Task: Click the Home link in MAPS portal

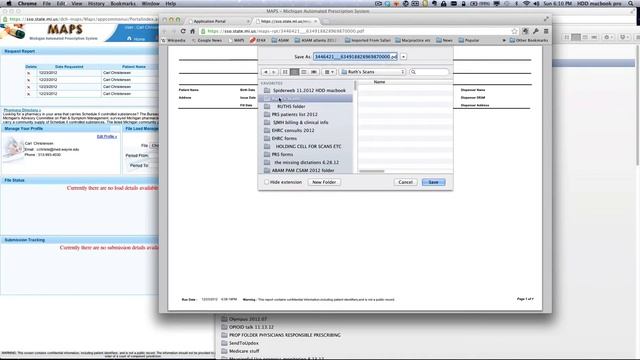Action: click(x=136, y=39)
